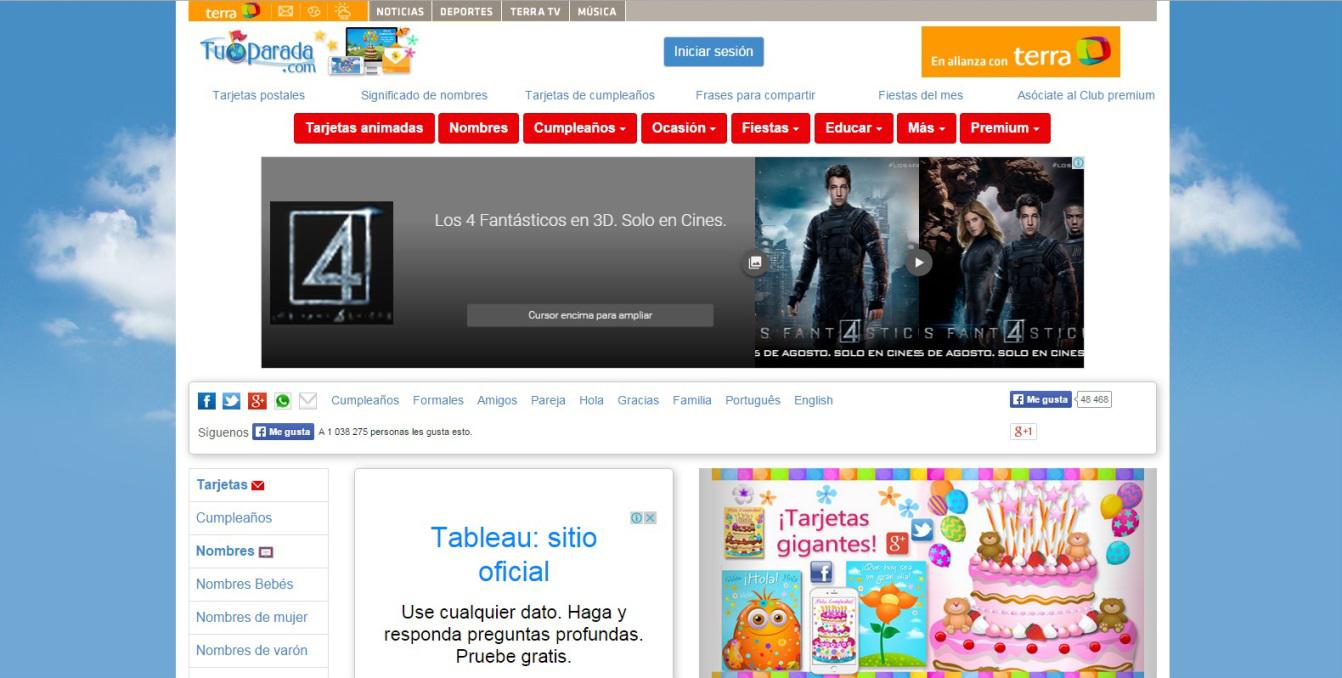
Task: Open the MÚSICA tab in Terra bar
Action: 597,11
